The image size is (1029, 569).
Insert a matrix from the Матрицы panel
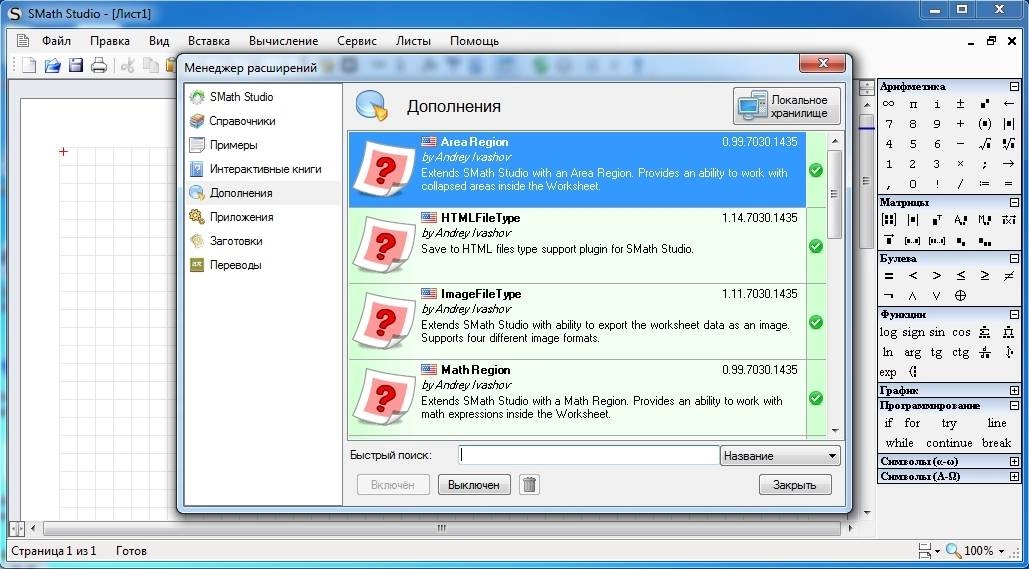889,220
